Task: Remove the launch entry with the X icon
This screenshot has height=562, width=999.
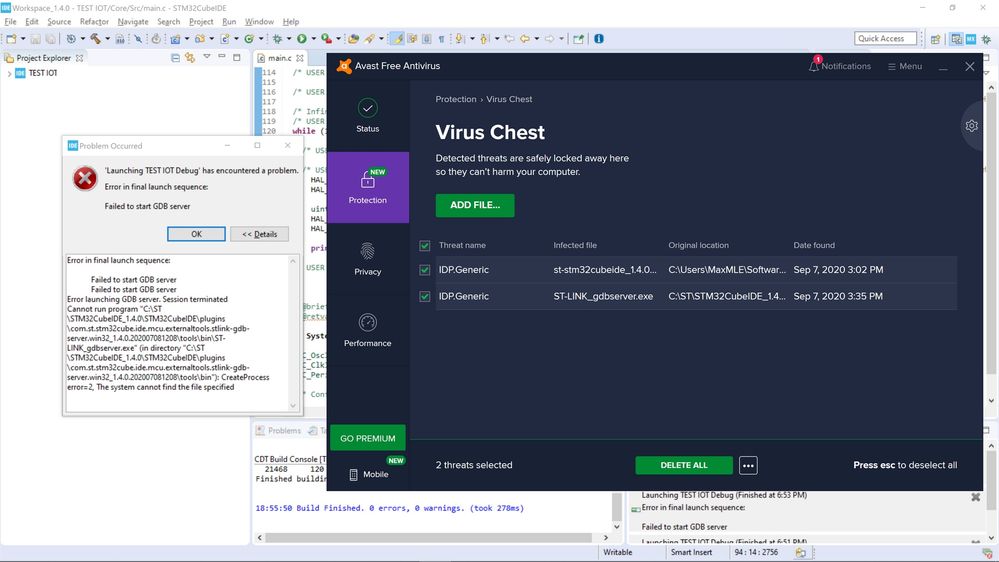Action: 975,497
